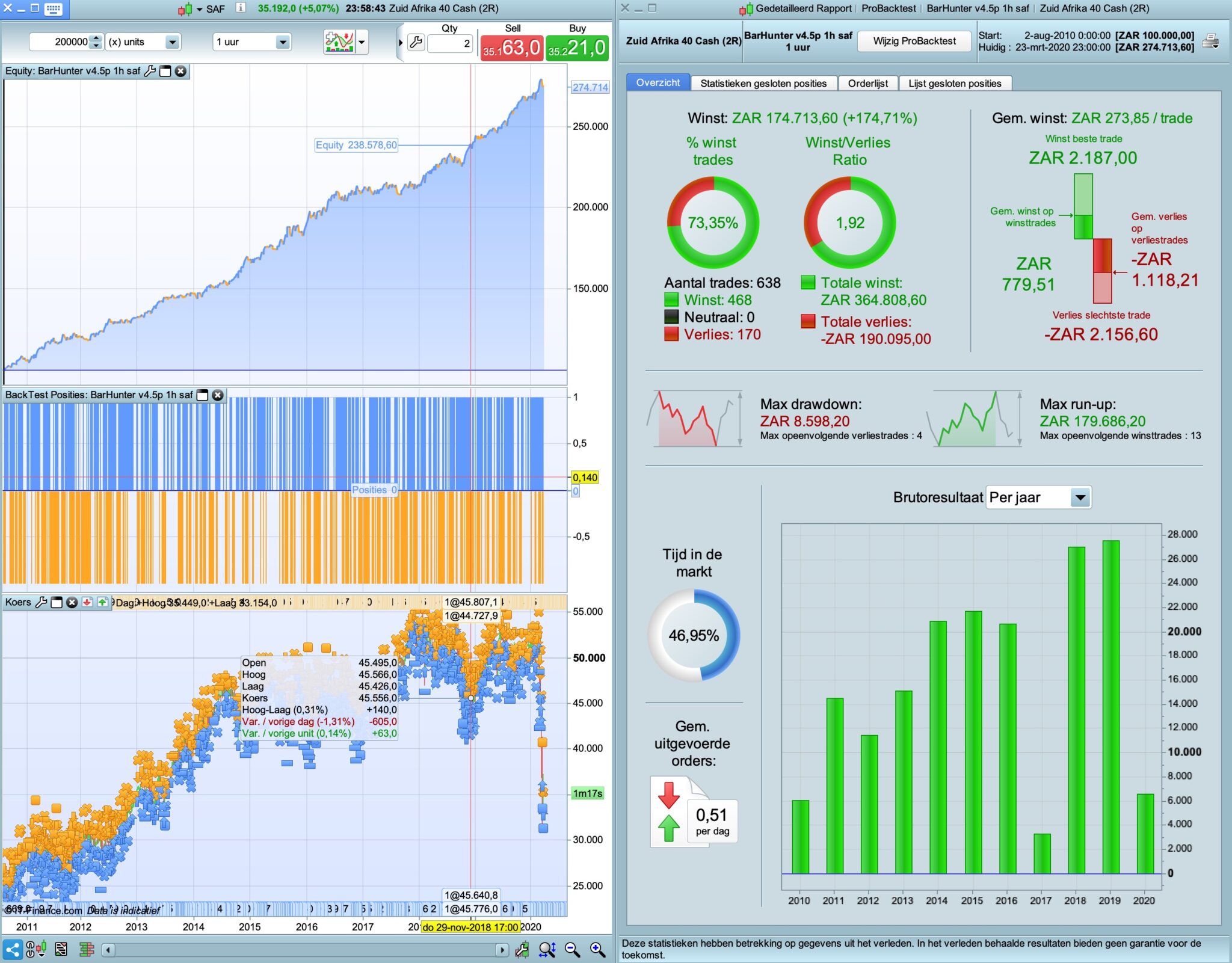Open the Per jaar dropdown

1080,497
